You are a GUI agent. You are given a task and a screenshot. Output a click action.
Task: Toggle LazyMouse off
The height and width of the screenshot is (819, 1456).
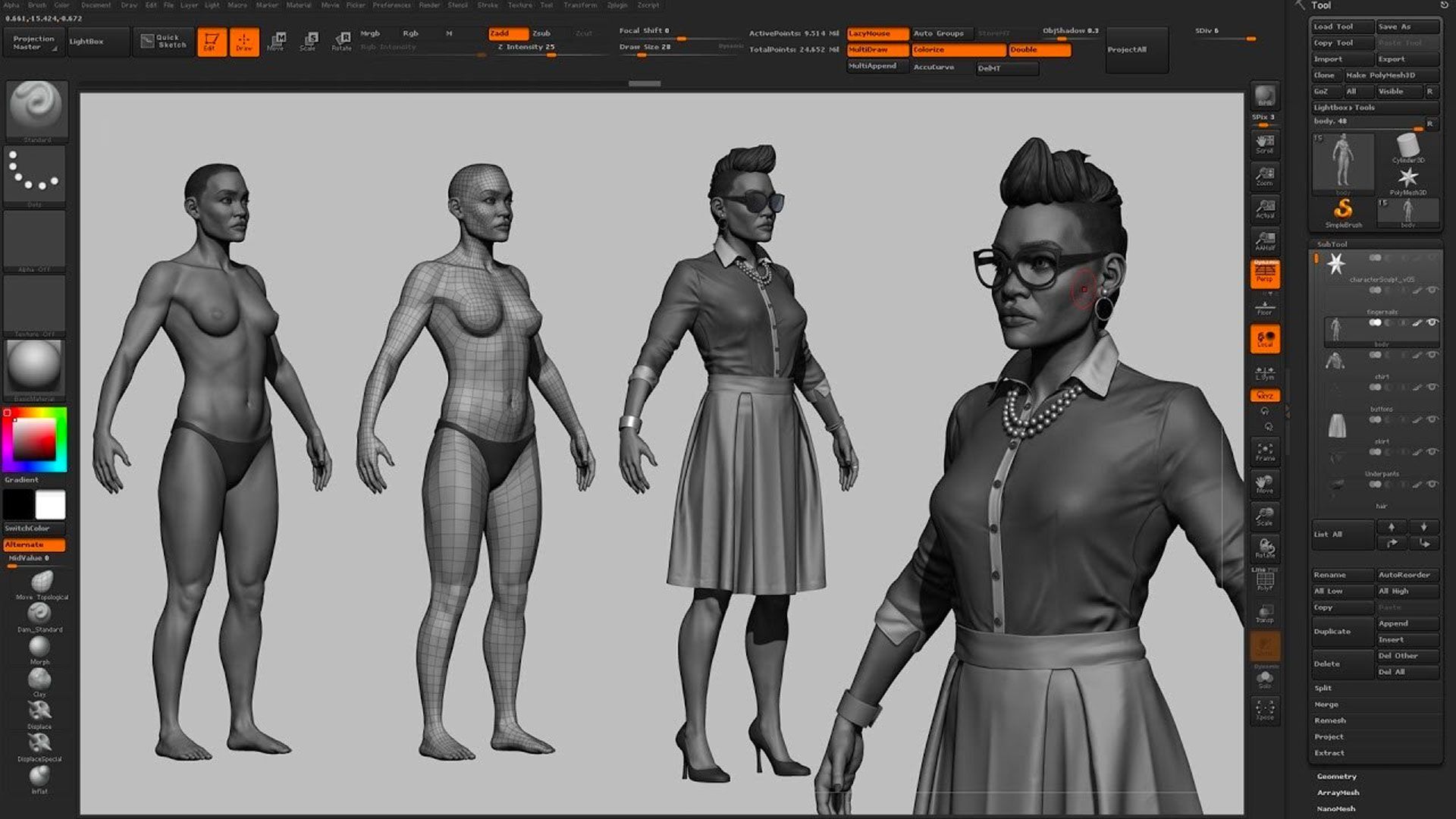pyautogui.click(x=877, y=33)
